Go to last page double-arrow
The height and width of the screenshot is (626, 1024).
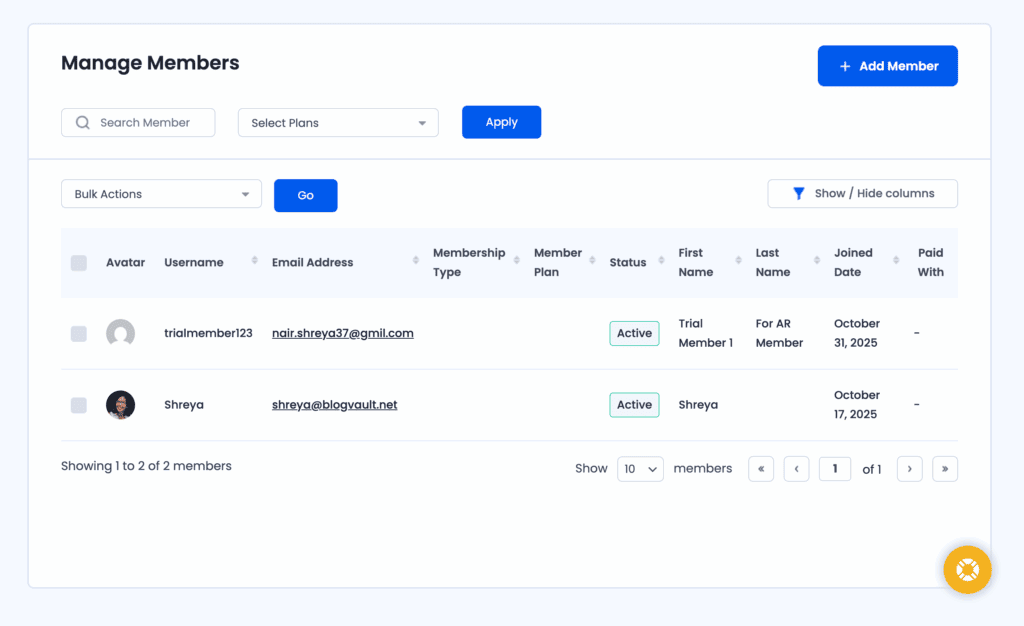point(945,469)
